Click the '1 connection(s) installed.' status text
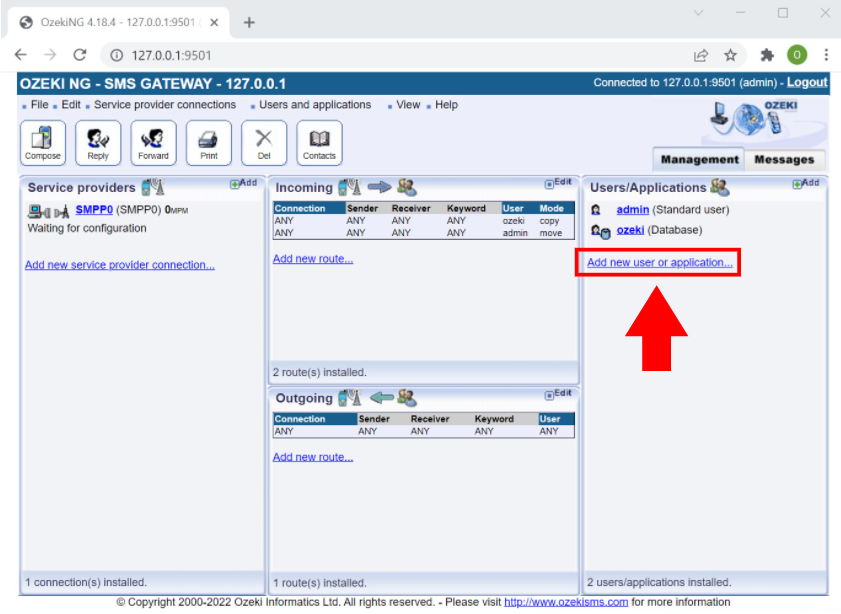Viewport: 841px width, 614px height. pyautogui.click(x=86, y=583)
